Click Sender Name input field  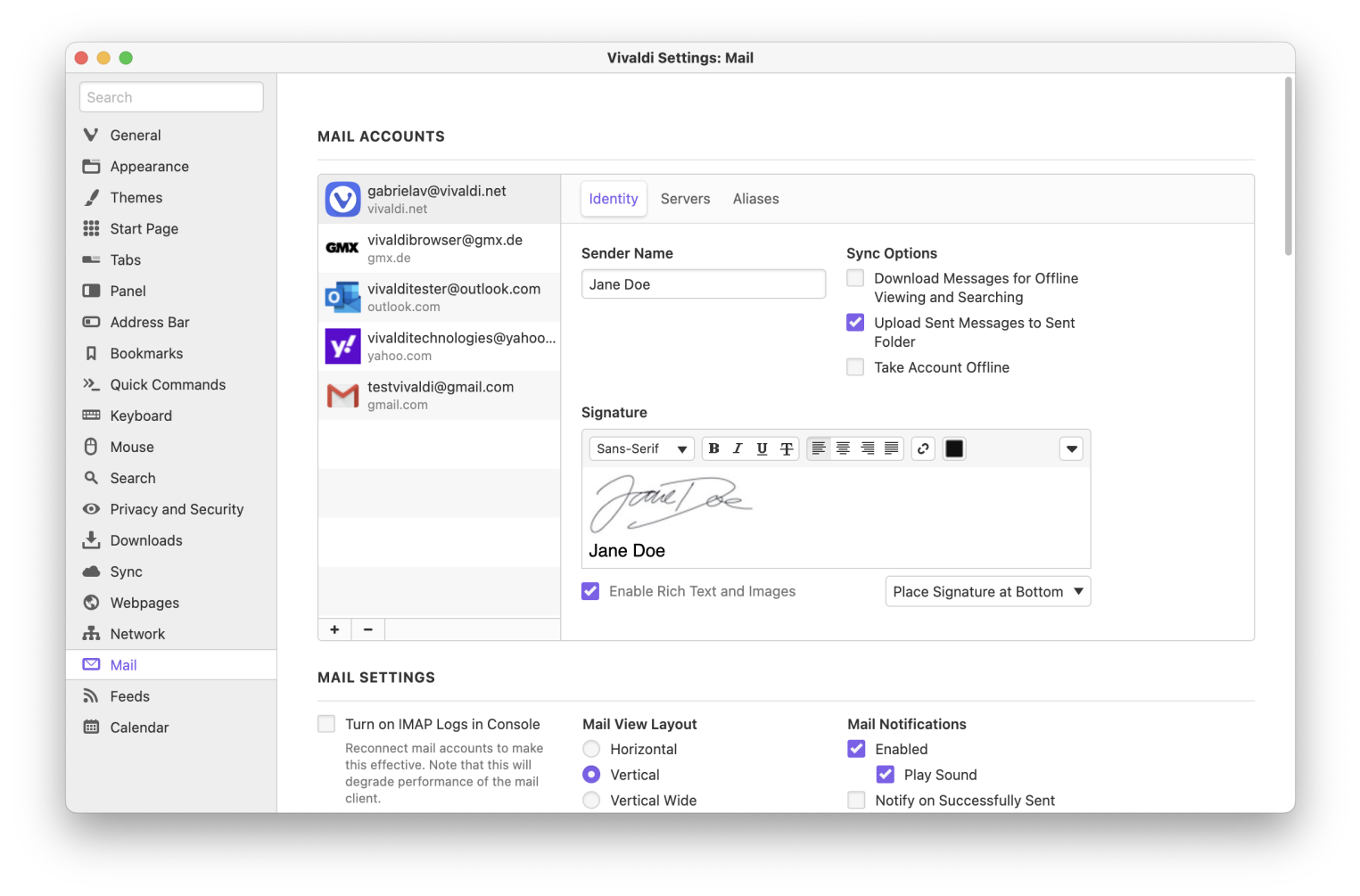point(704,284)
